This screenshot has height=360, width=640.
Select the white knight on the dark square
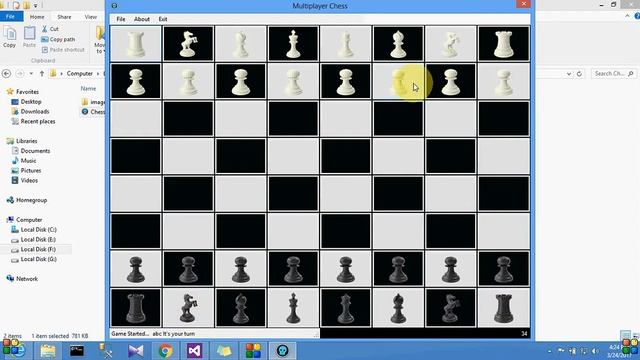tap(188, 44)
